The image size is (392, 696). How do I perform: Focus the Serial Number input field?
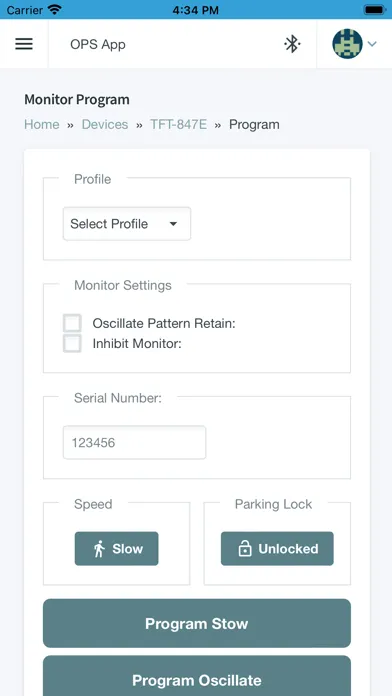click(x=135, y=443)
